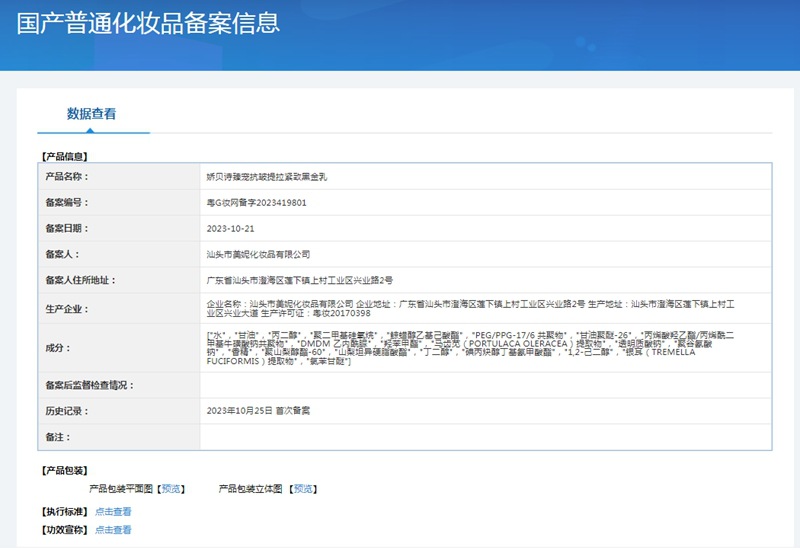Screen dimensions: 800x550
Task: Click the 成分 row label
Action: (58, 348)
